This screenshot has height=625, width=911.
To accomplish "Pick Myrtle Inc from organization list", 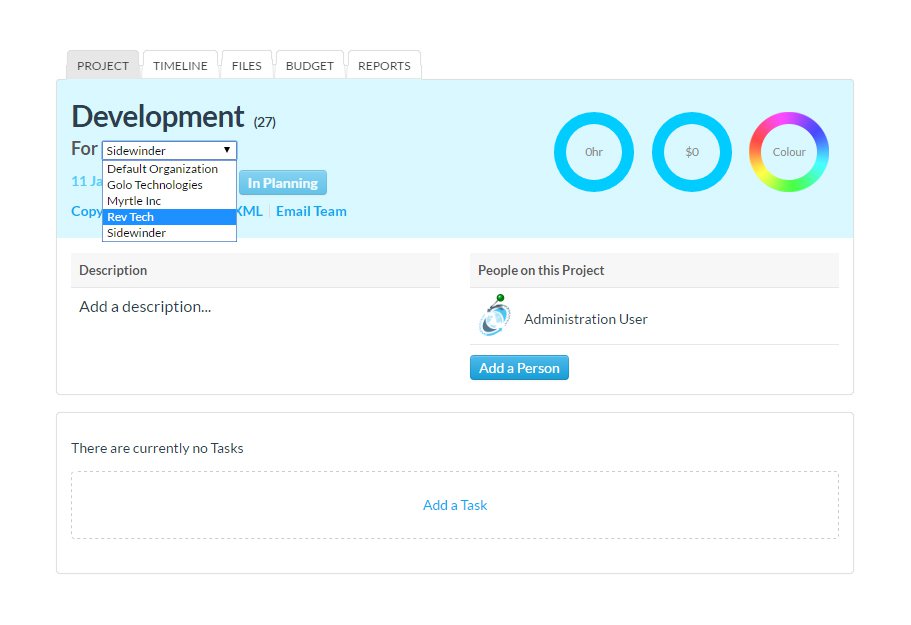I will [x=134, y=201].
